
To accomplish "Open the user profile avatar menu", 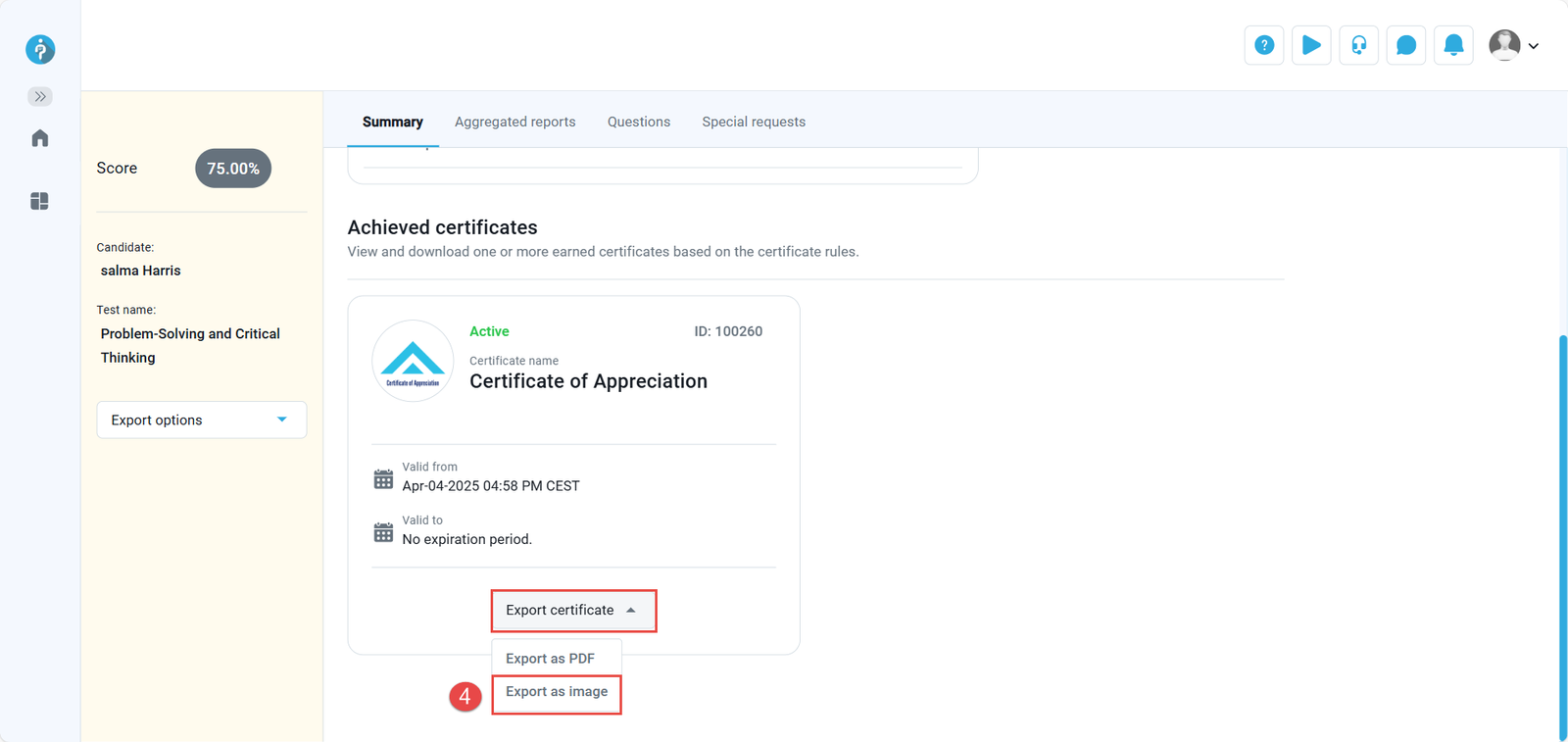I will tap(1513, 45).
